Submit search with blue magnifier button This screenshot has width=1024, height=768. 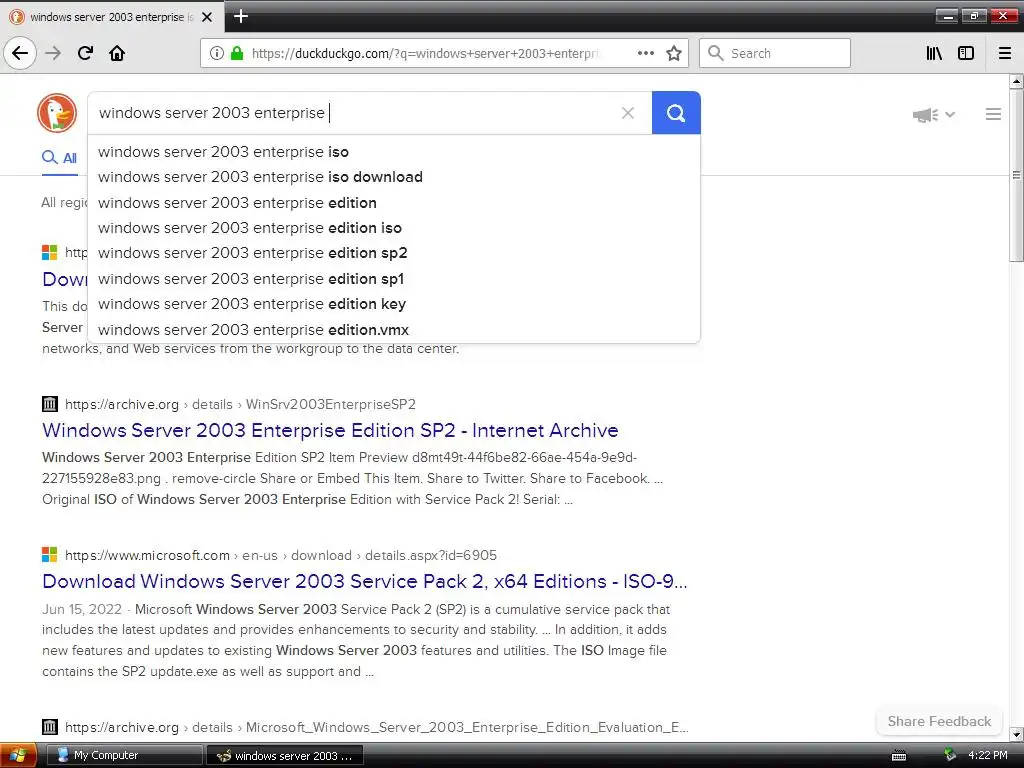coord(676,113)
